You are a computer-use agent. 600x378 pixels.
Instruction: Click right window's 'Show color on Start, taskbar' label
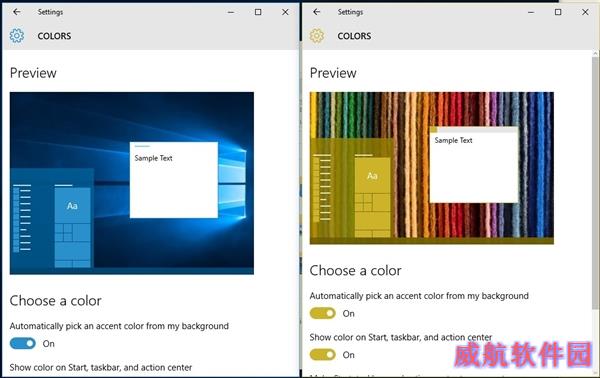[x=401, y=337]
